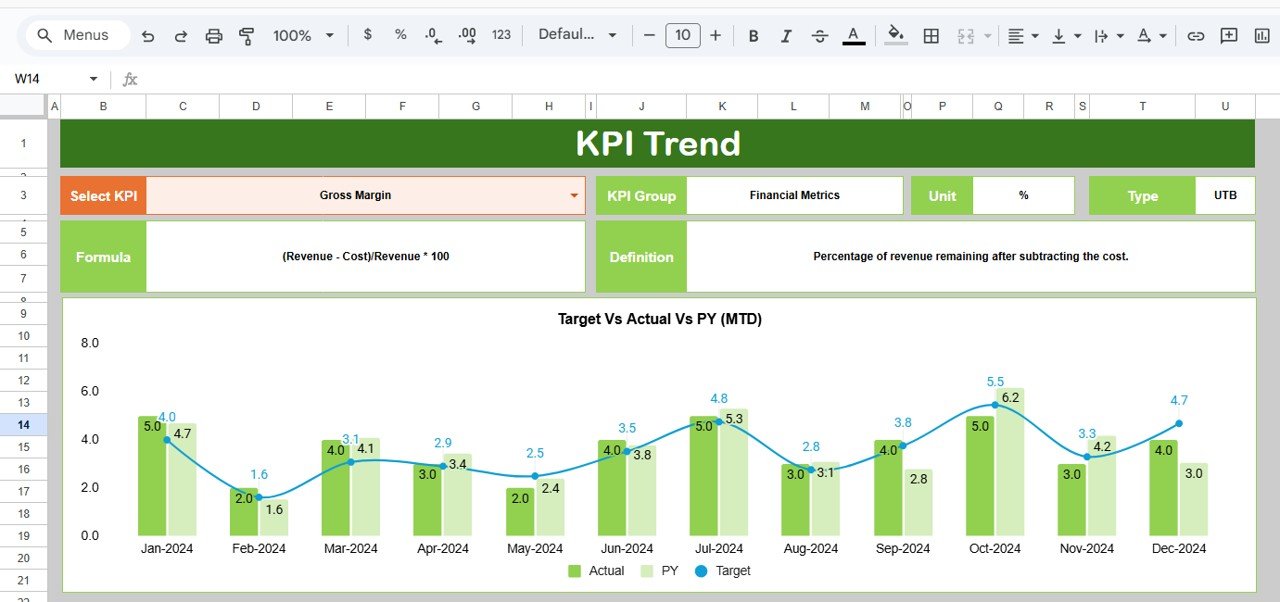Click the Print icon
This screenshot has height=602, width=1280.
point(213,35)
